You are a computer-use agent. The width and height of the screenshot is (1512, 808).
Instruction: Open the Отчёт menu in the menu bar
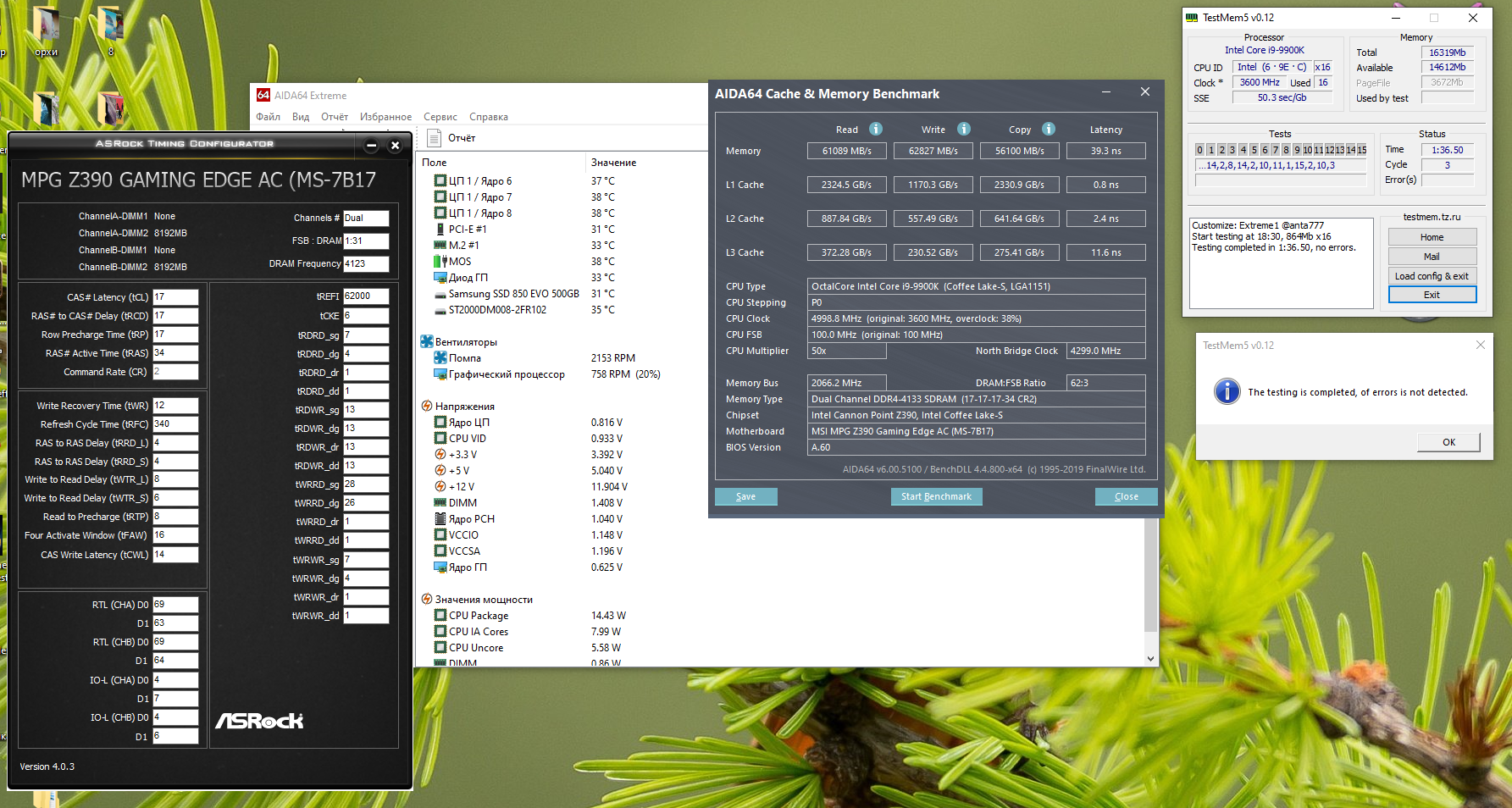pyautogui.click(x=335, y=117)
